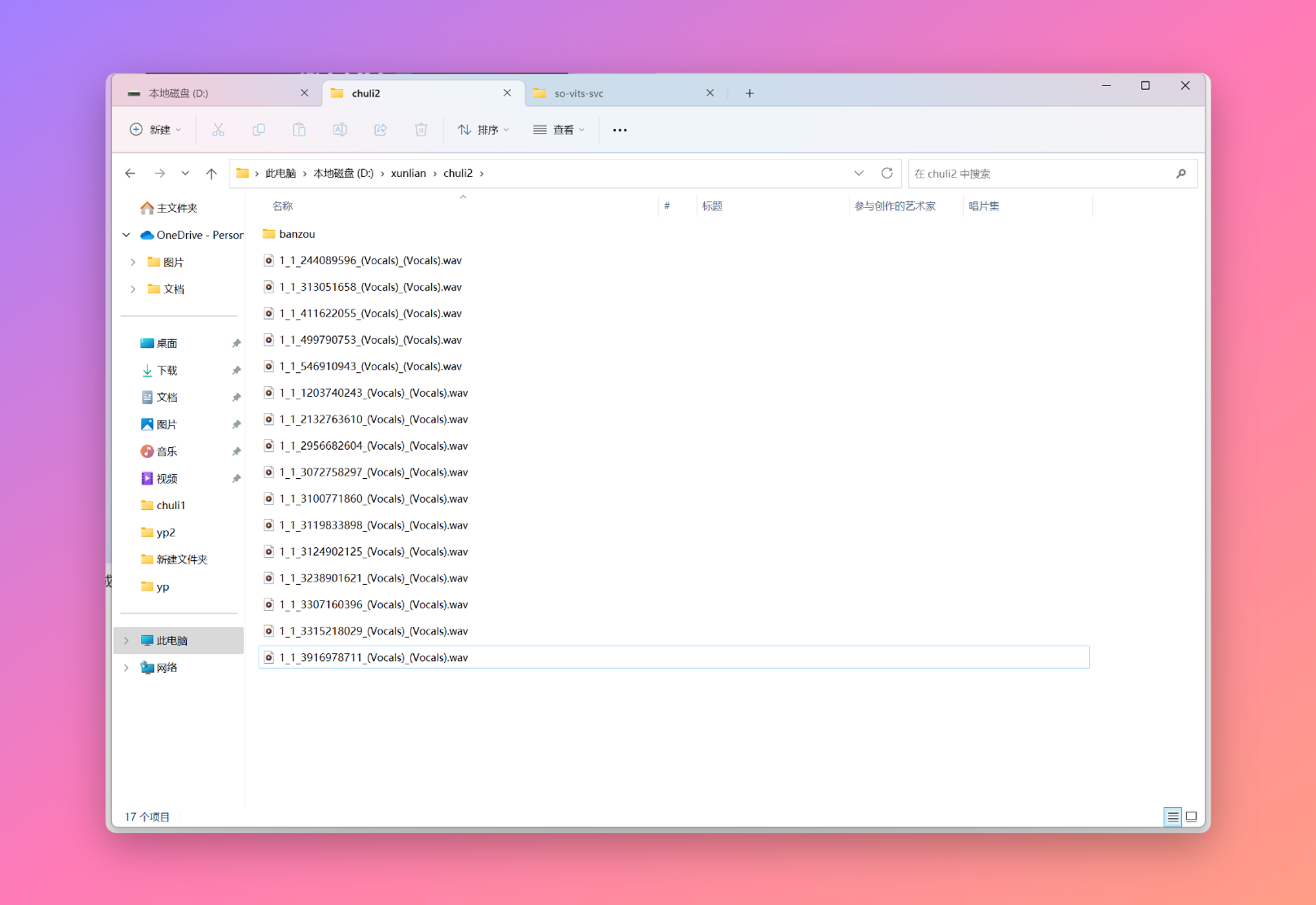Switch to the 本地磁盘 (D:) tab
Screen dimensions: 1316x905
tap(178, 93)
